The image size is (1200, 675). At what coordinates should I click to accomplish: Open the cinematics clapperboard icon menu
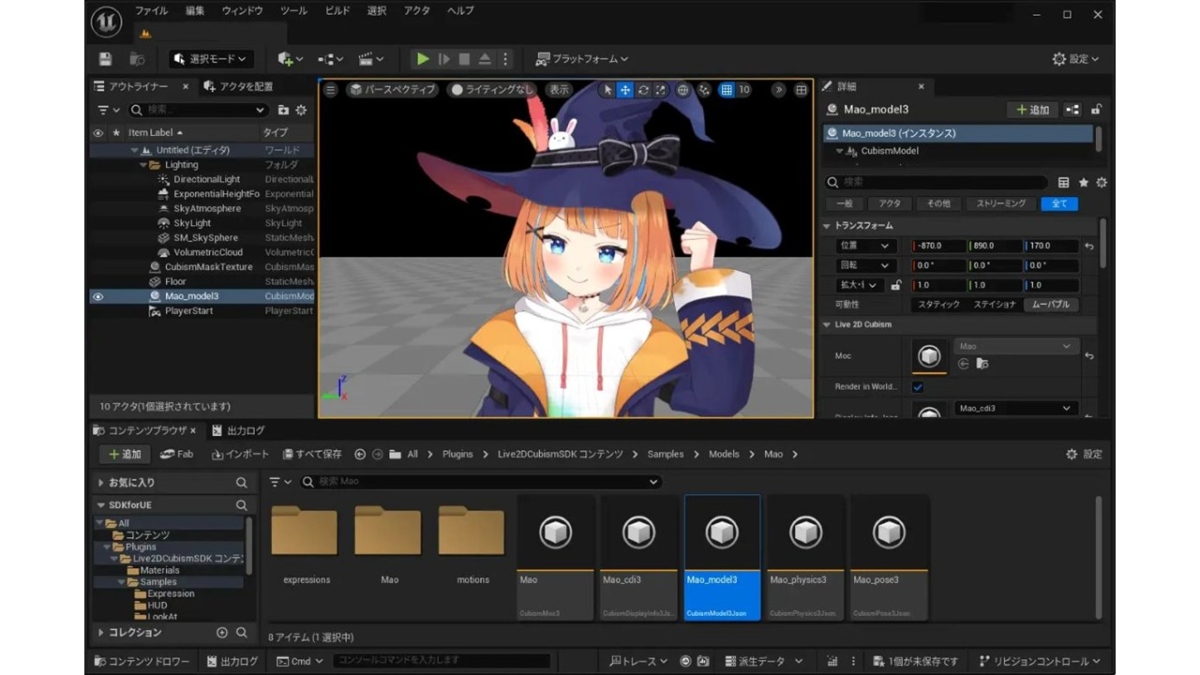(x=371, y=59)
